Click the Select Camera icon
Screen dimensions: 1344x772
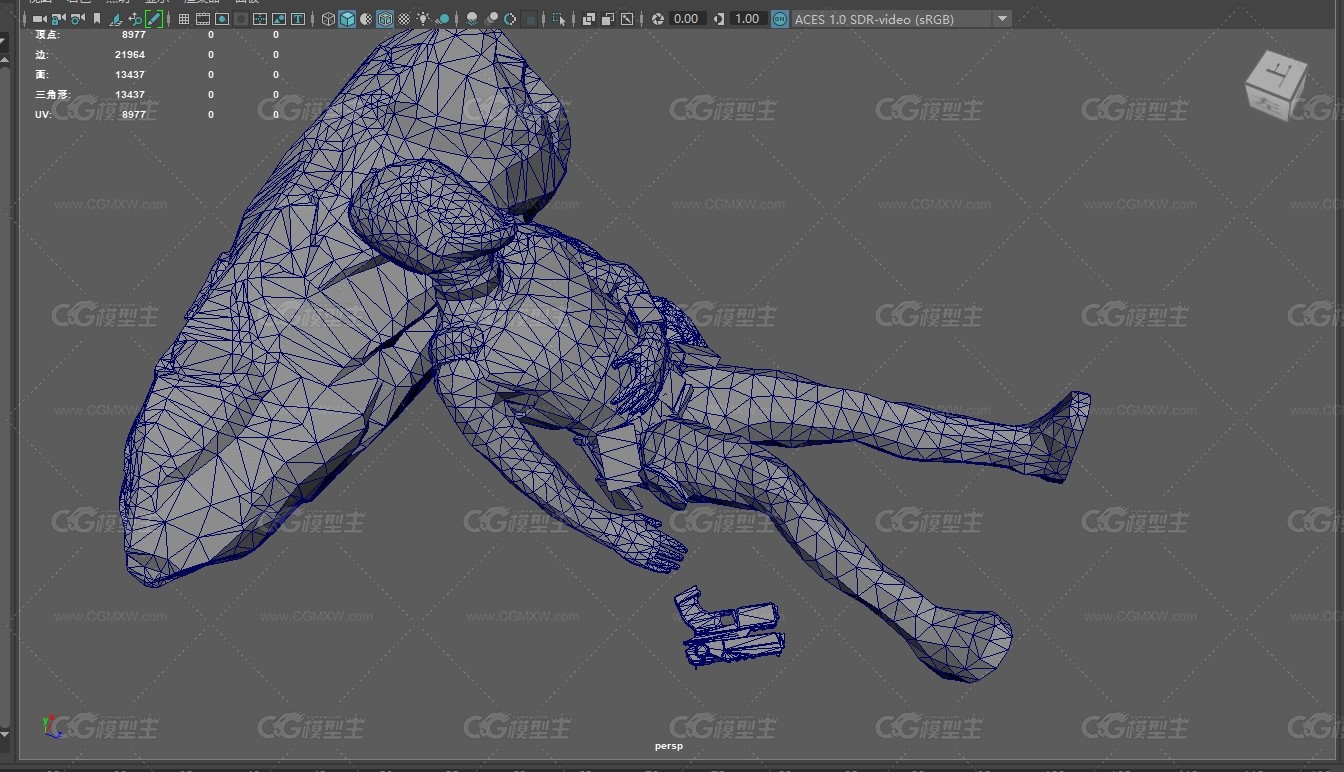tap(40, 19)
